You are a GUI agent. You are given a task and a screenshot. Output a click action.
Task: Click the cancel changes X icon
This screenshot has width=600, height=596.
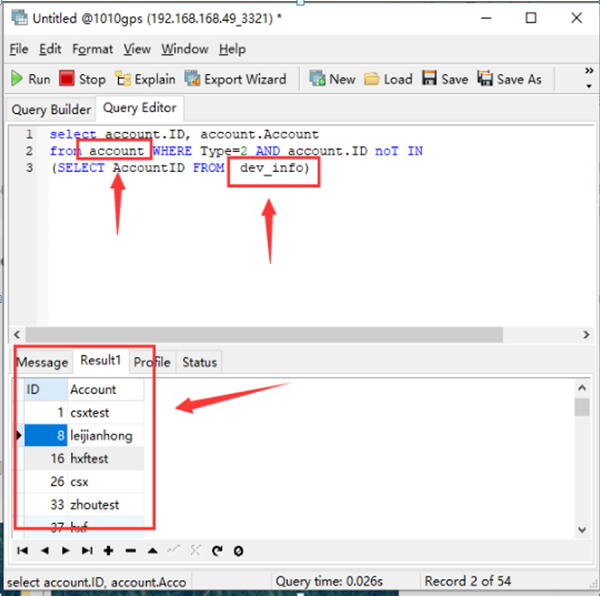[196, 550]
